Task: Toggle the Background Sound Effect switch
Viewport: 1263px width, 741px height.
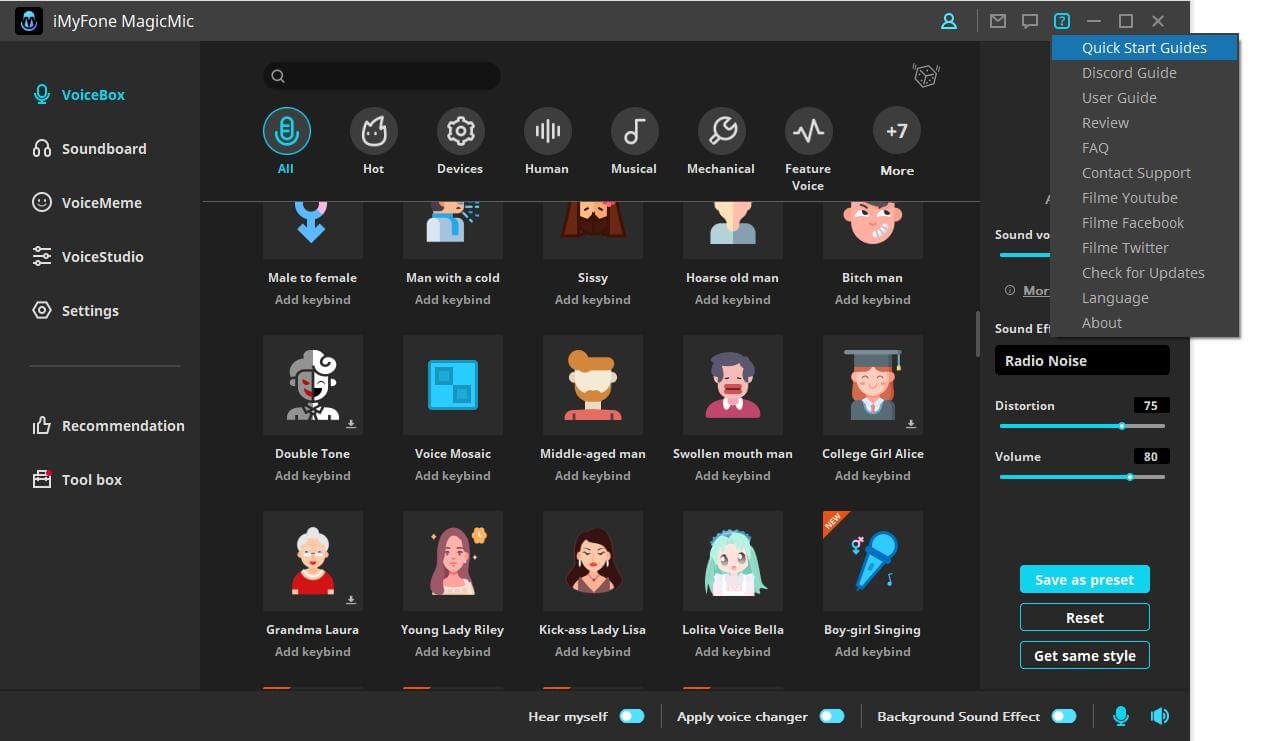Action: [x=1064, y=716]
